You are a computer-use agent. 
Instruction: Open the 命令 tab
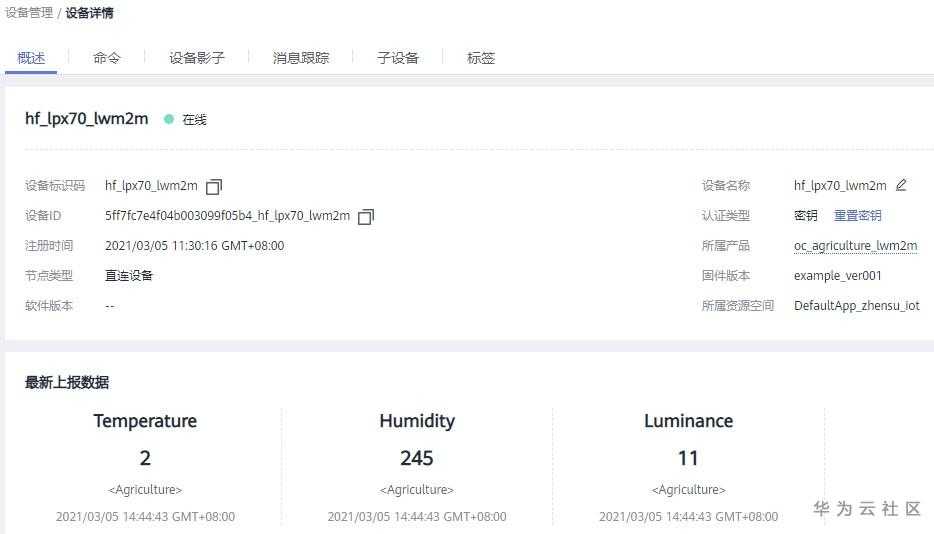coord(107,58)
